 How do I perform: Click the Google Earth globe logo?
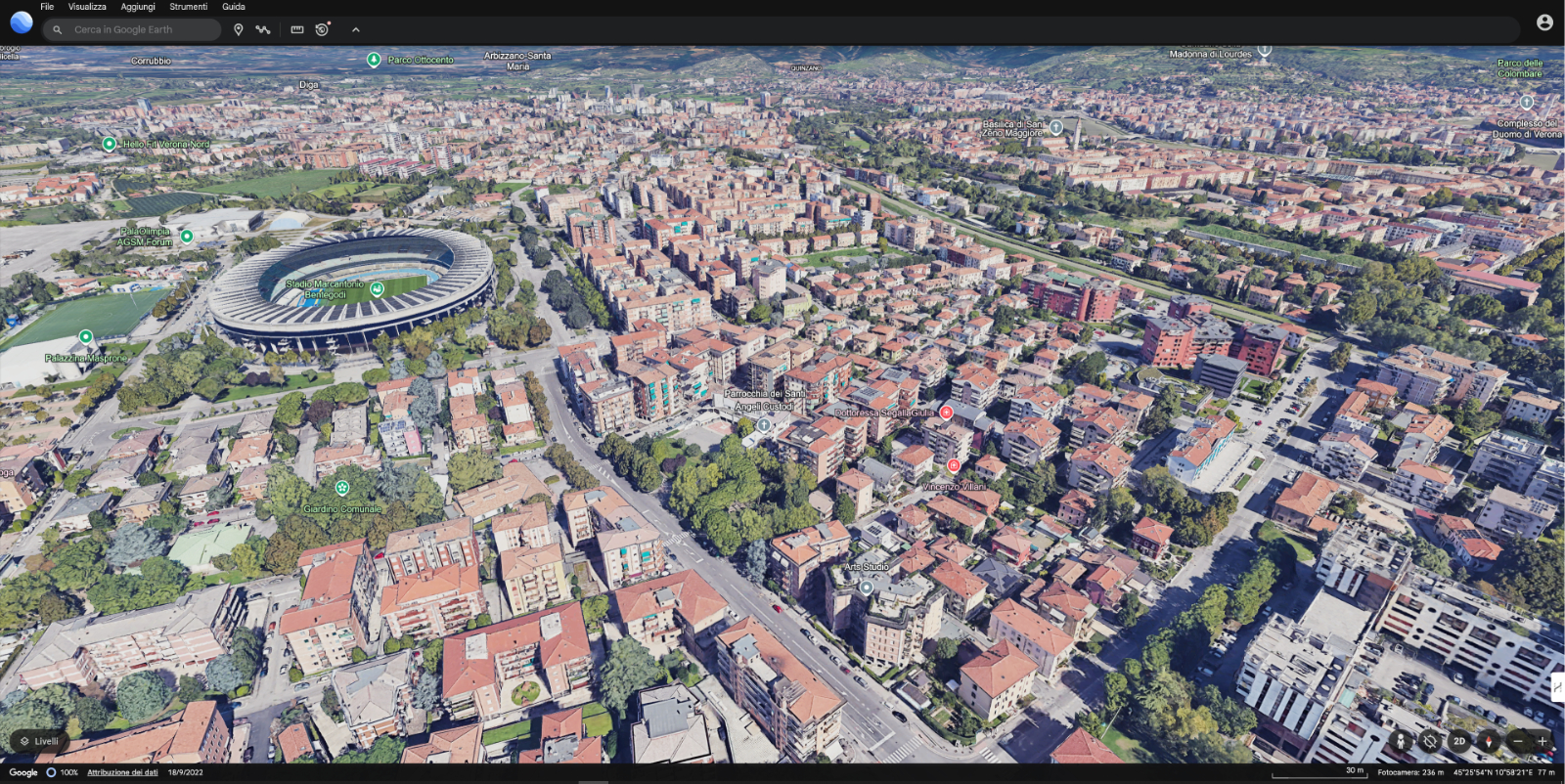21,22
